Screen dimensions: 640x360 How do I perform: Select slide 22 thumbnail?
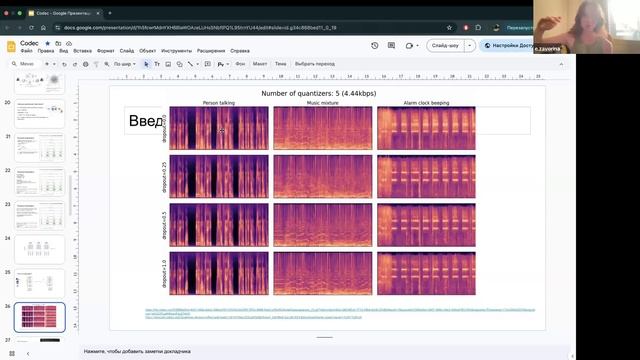coord(40,182)
